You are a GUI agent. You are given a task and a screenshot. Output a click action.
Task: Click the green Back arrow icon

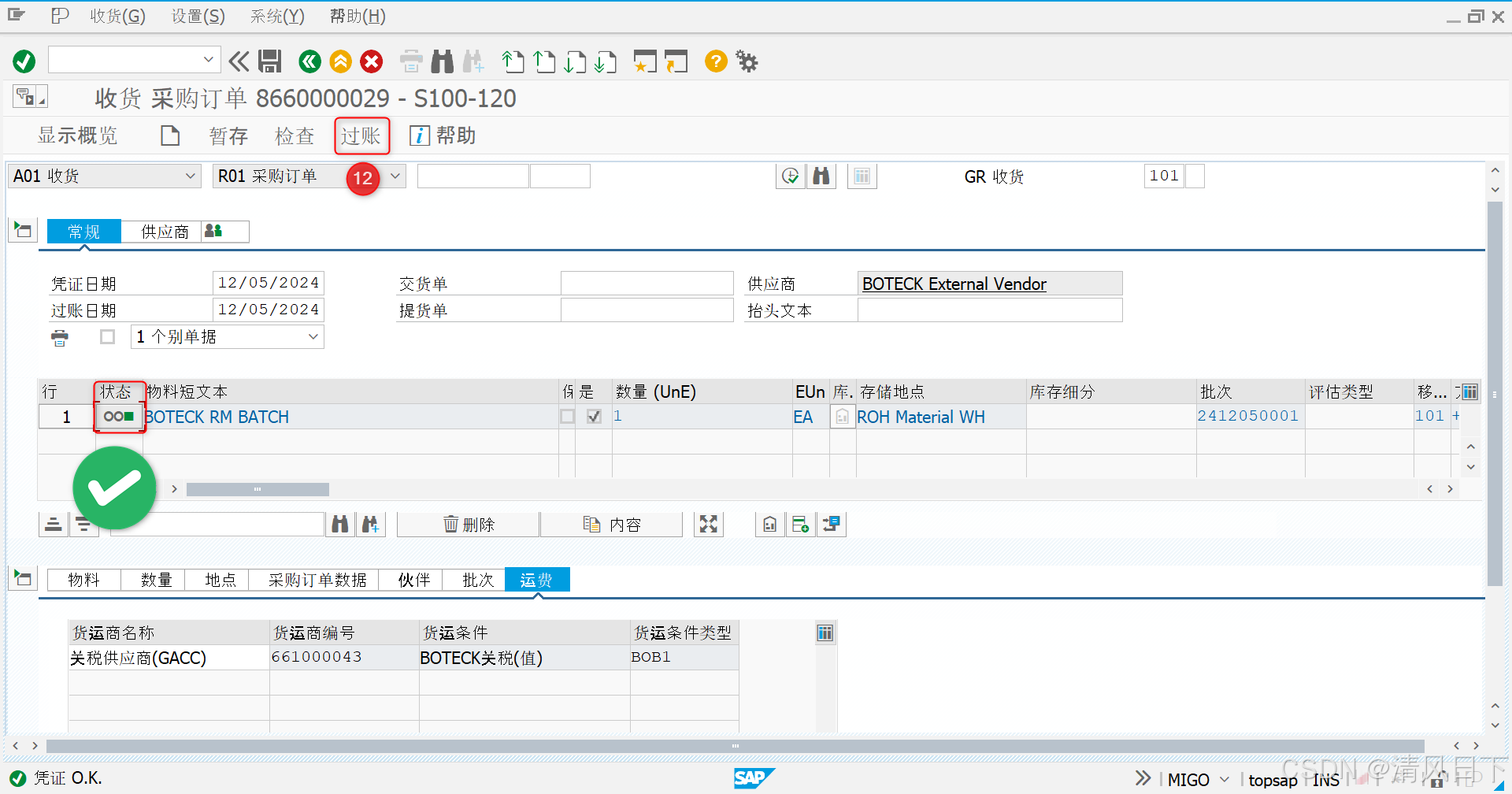point(310,61)
